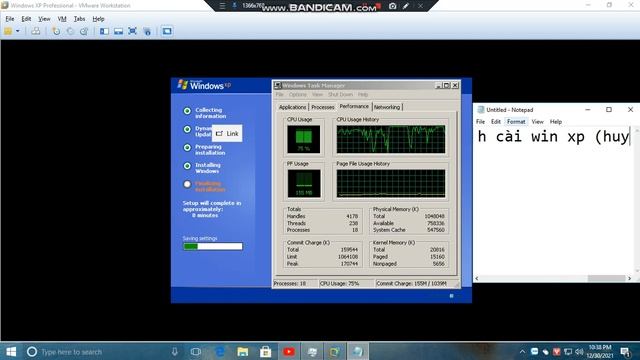Take a VM snapshot via toolbar icon
640x360 pixels.
tap(56, 31)
